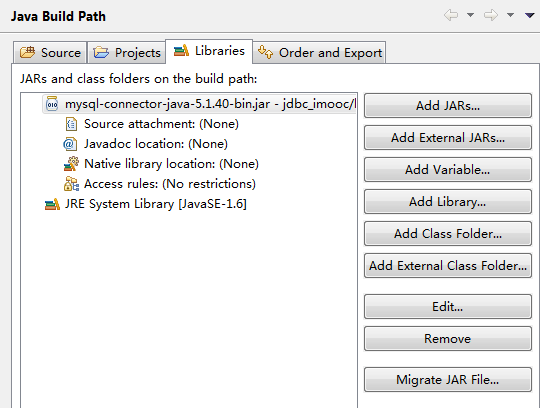The width and height of the screenshot is (540, 408).
Task: Select the Libraries tab
Action: coord(209,51)
